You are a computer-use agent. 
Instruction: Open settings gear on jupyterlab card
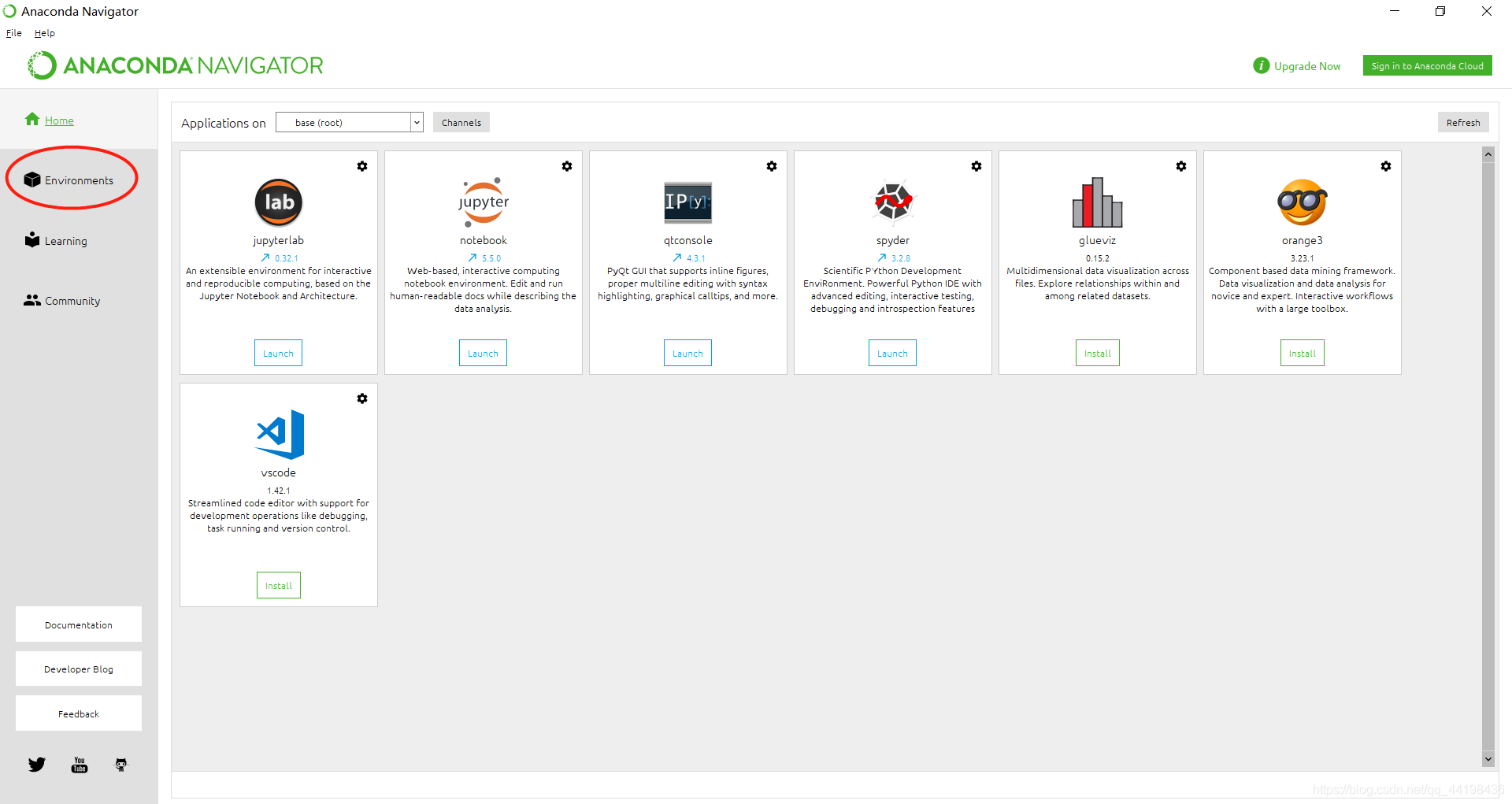362,166
